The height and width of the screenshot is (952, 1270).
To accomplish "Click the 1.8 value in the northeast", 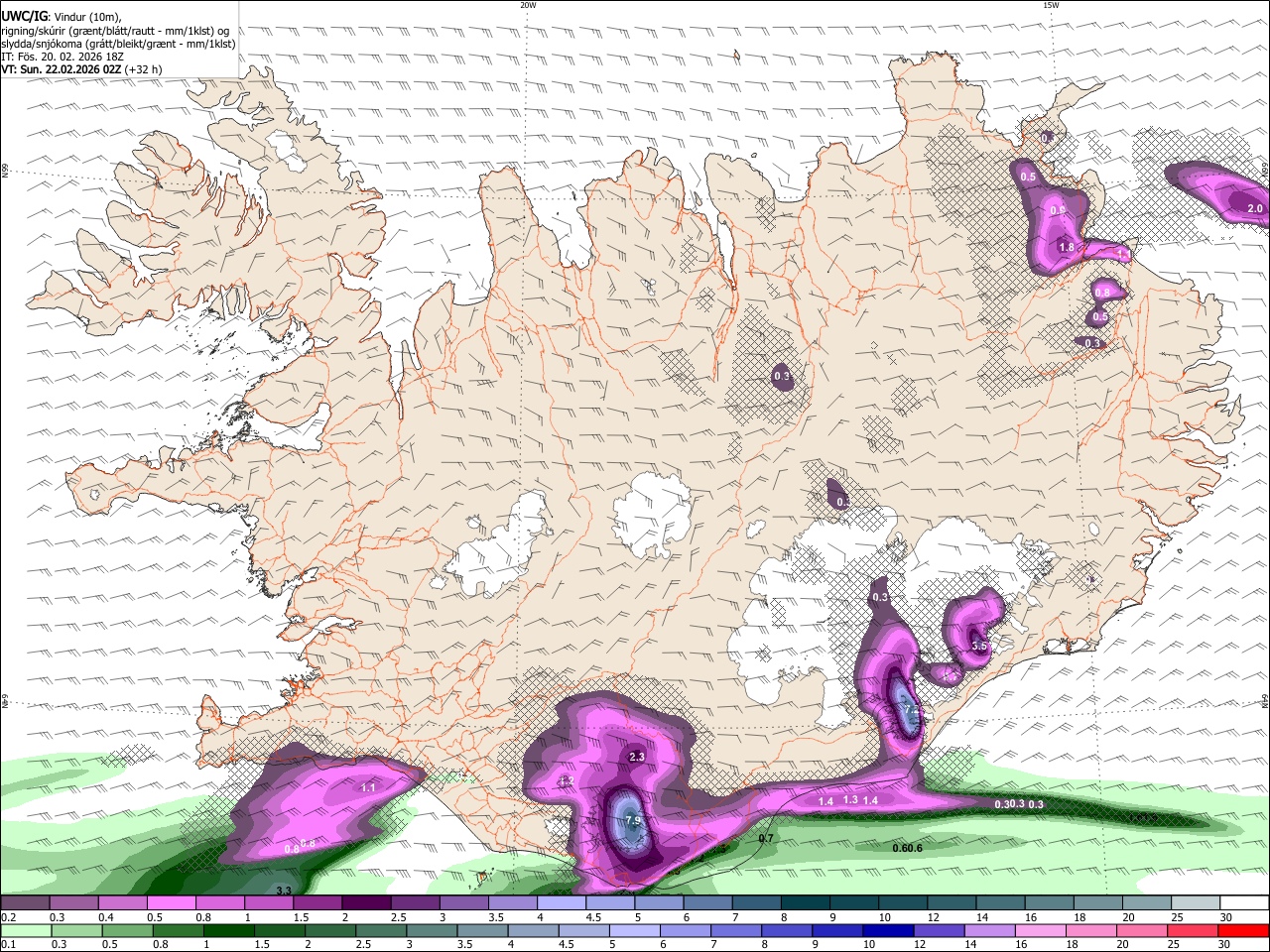I will (x=1067, y=247).
